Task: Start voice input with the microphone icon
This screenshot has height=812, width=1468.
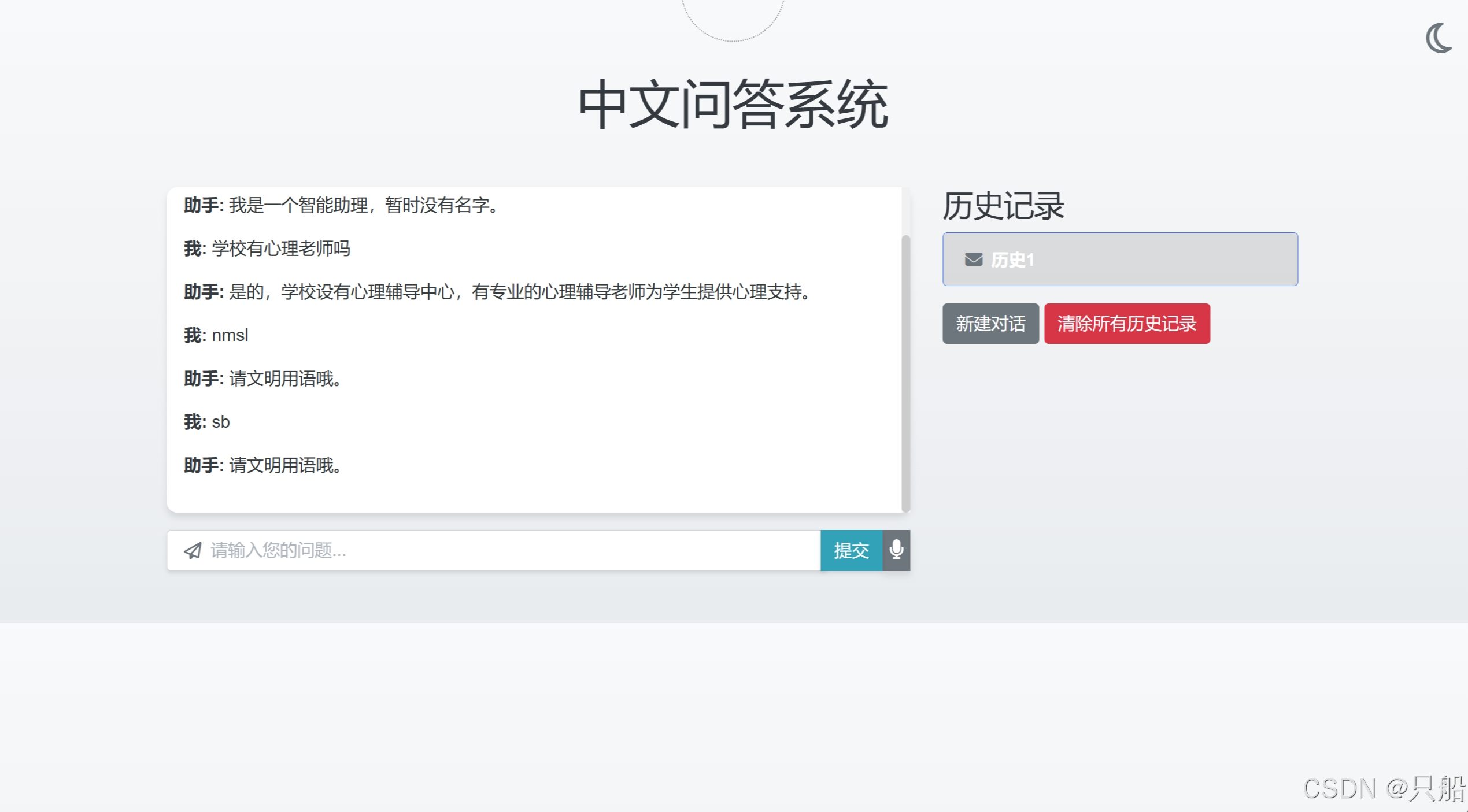Action: 896,550
